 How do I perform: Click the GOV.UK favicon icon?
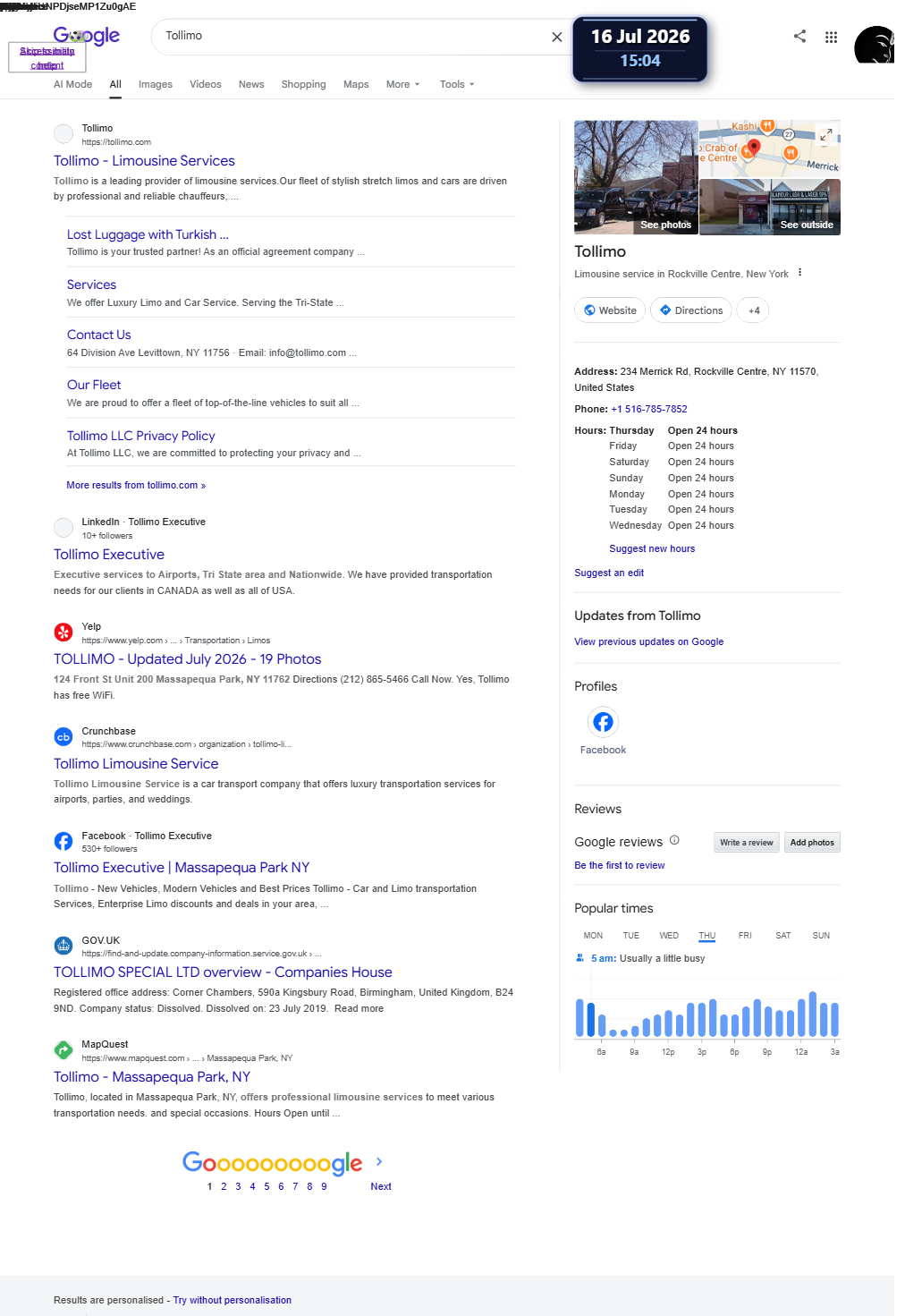point(63,946)
